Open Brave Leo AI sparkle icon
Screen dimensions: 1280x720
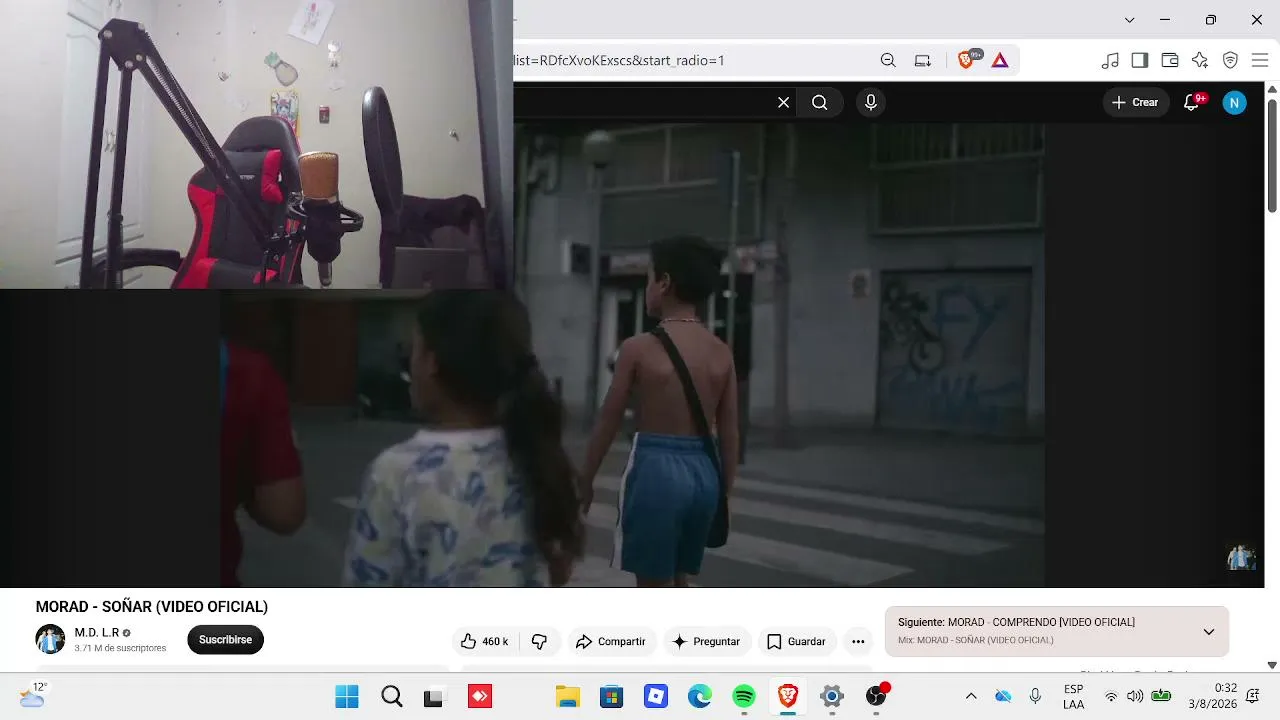[1200, 60]
